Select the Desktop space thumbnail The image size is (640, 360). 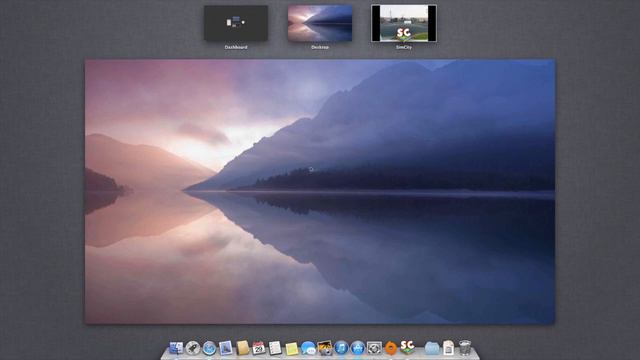point(320,23)
